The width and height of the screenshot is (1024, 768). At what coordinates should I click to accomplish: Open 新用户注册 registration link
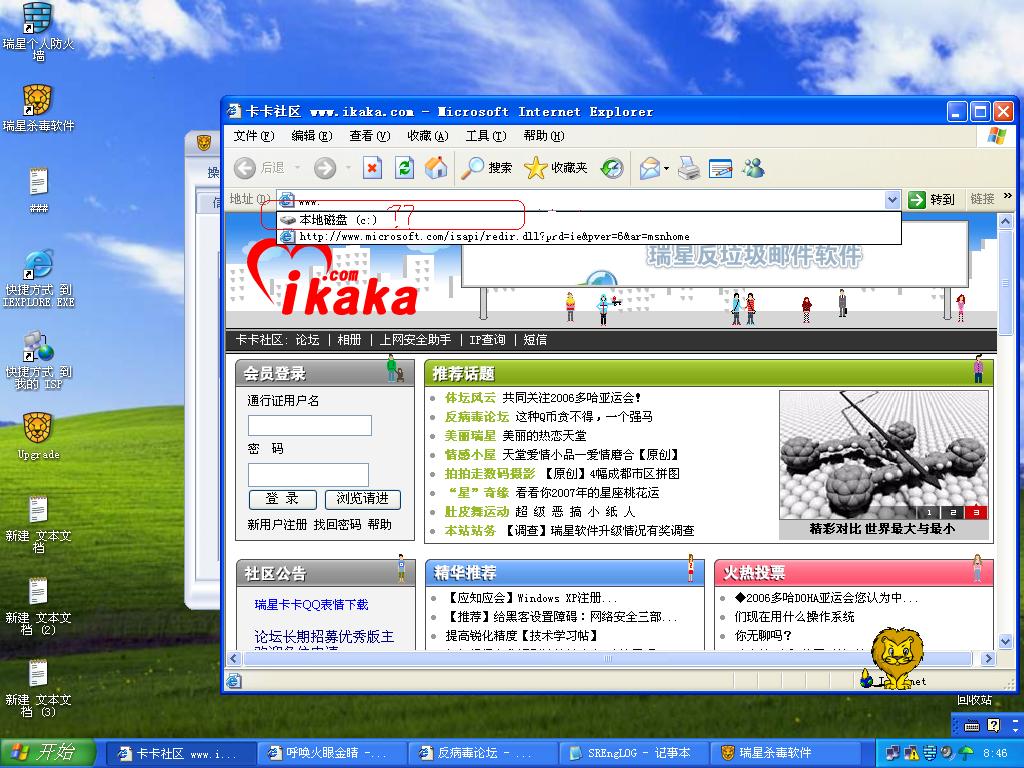[277, 524]
